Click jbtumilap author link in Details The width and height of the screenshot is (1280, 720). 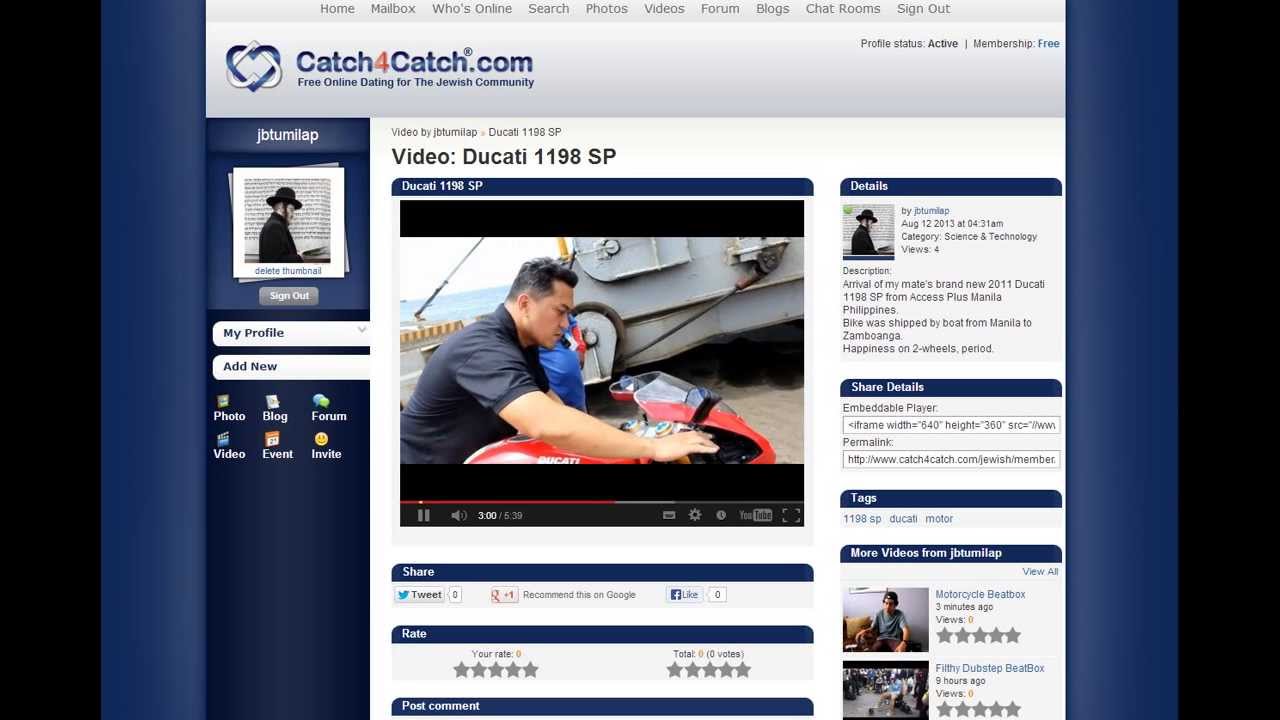click(931, 211)
